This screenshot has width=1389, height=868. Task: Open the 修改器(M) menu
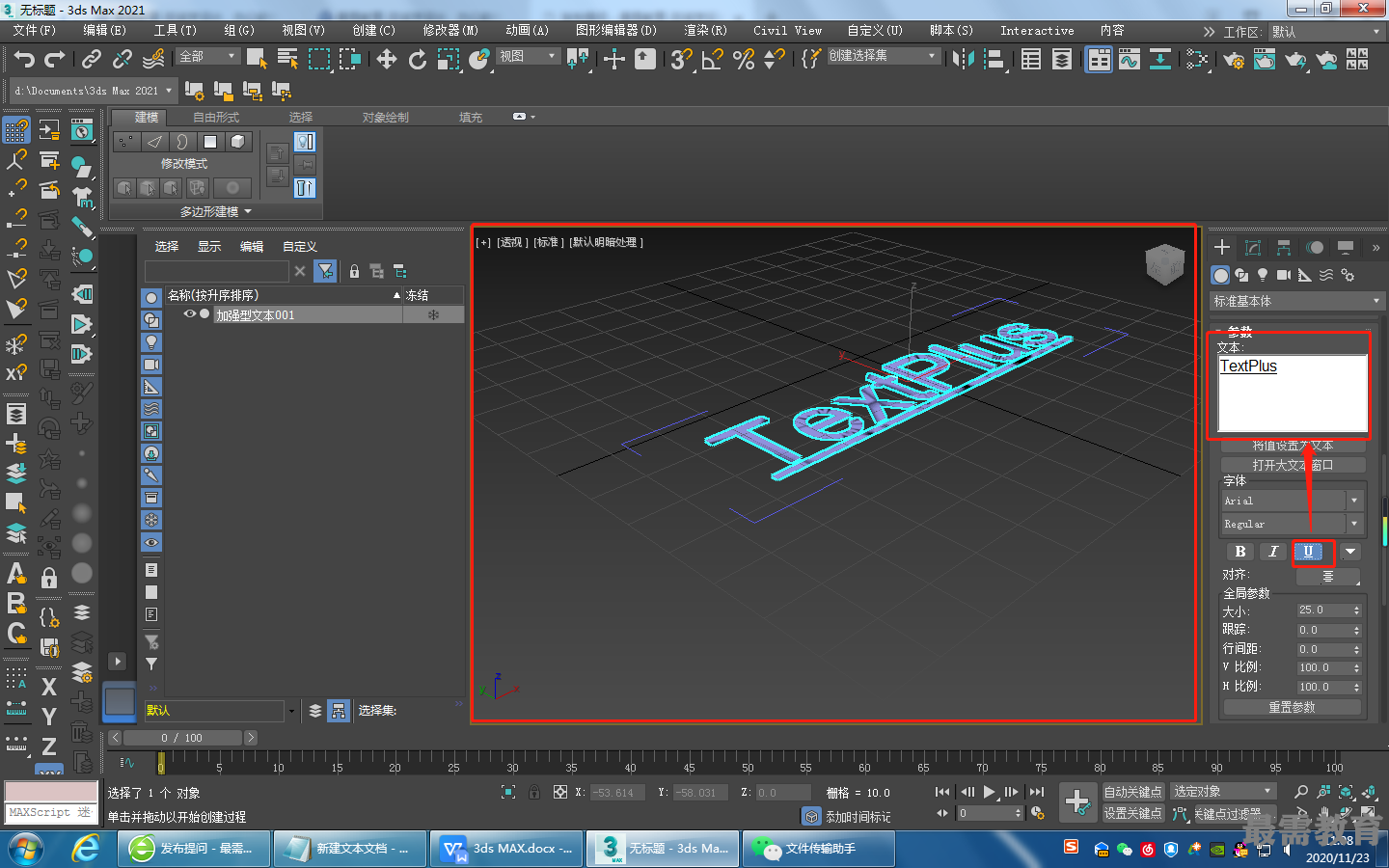[450, 31]
